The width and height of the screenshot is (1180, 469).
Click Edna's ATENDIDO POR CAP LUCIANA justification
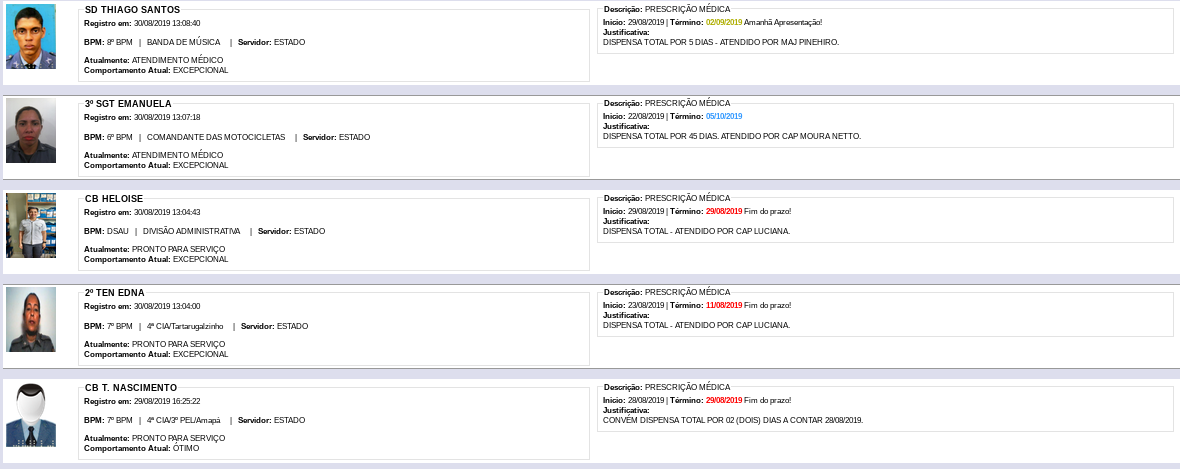pyautogui.click(x=697, y=325)
